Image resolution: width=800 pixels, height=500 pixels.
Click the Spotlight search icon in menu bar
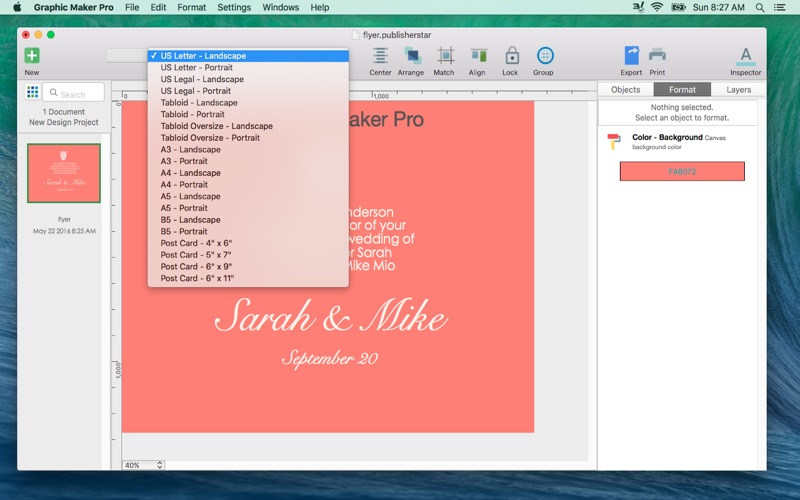(760, 7)
